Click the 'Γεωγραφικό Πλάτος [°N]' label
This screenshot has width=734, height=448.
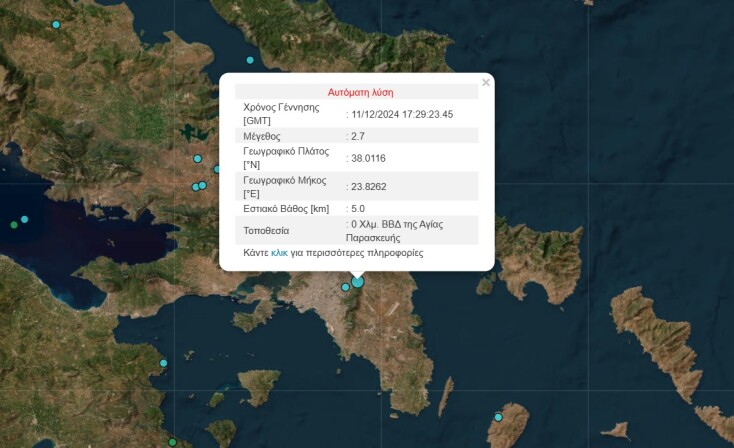[x=286, y=158]
